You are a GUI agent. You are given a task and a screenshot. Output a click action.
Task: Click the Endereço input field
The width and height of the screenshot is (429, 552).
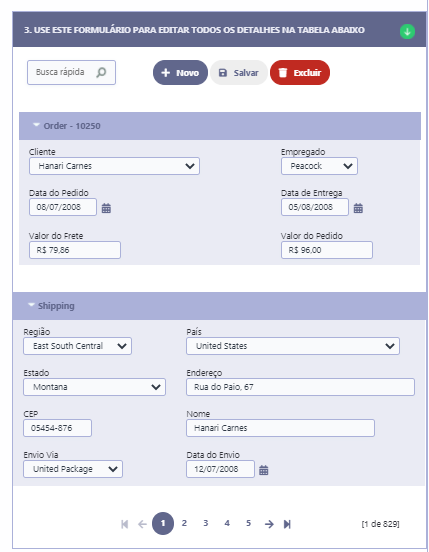click(300, 387)
